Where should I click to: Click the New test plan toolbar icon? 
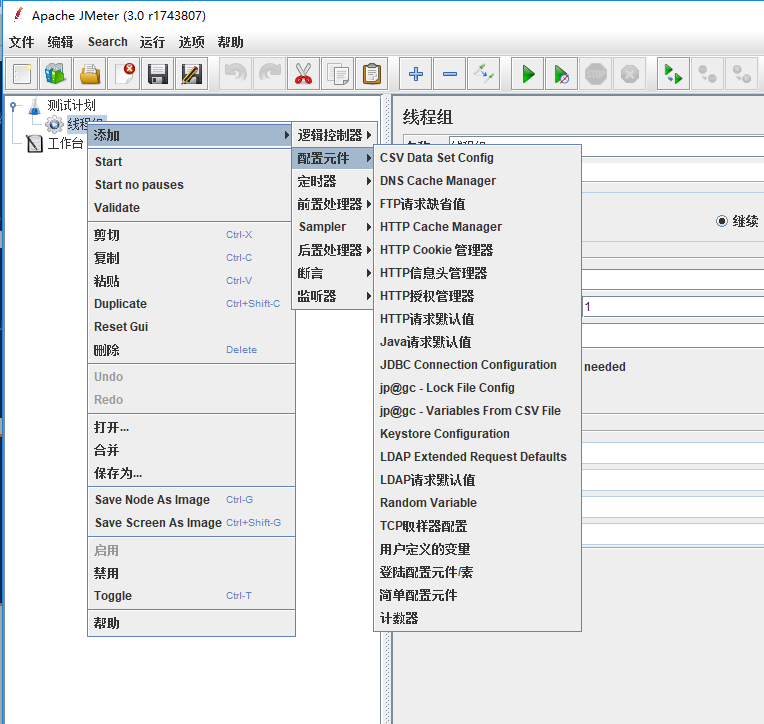click(x=21, y=74)
